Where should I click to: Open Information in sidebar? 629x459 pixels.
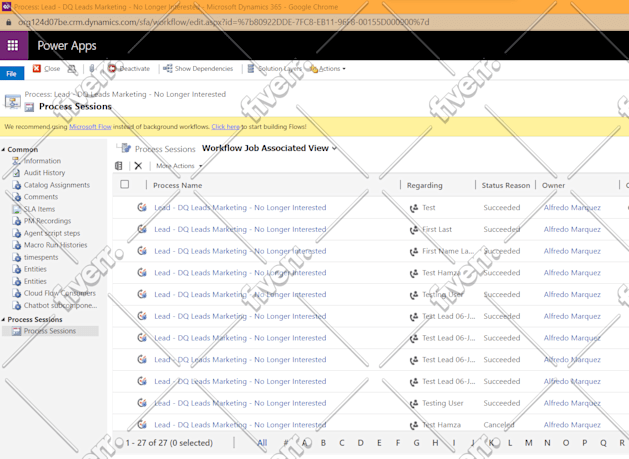click(42, 161)
